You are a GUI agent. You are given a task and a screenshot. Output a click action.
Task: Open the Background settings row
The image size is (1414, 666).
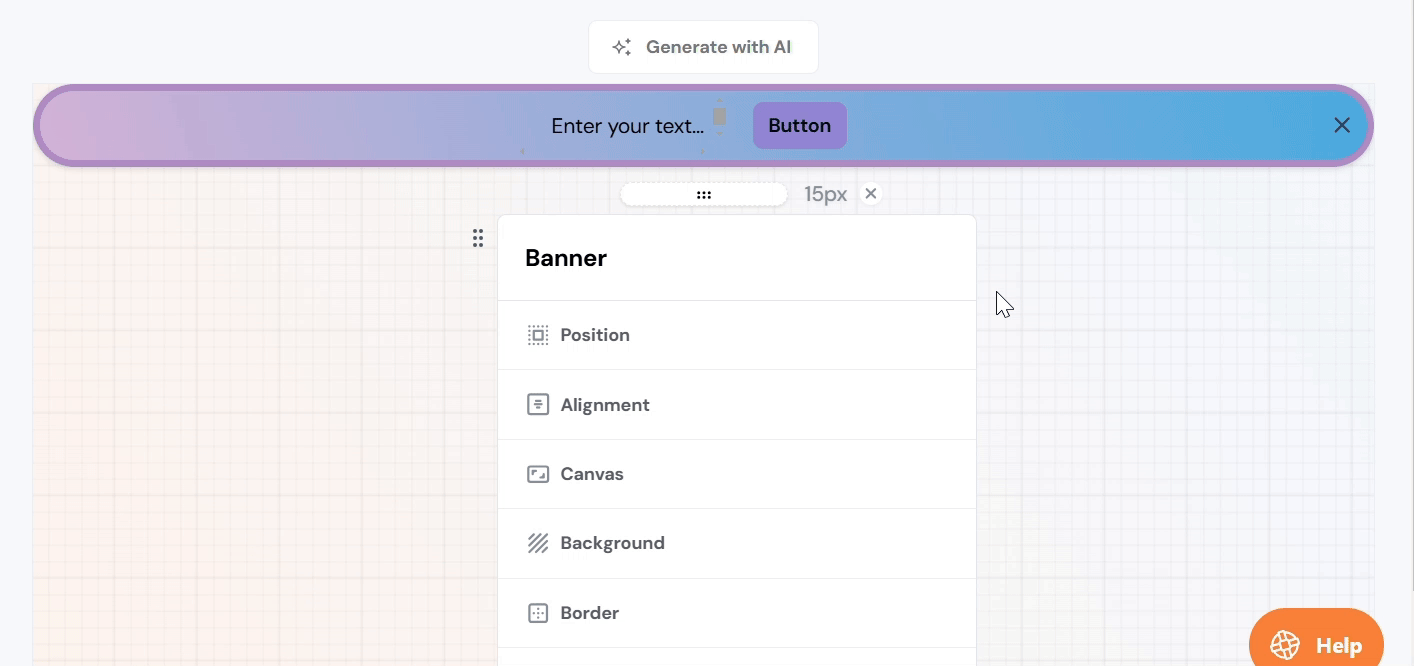736,543
